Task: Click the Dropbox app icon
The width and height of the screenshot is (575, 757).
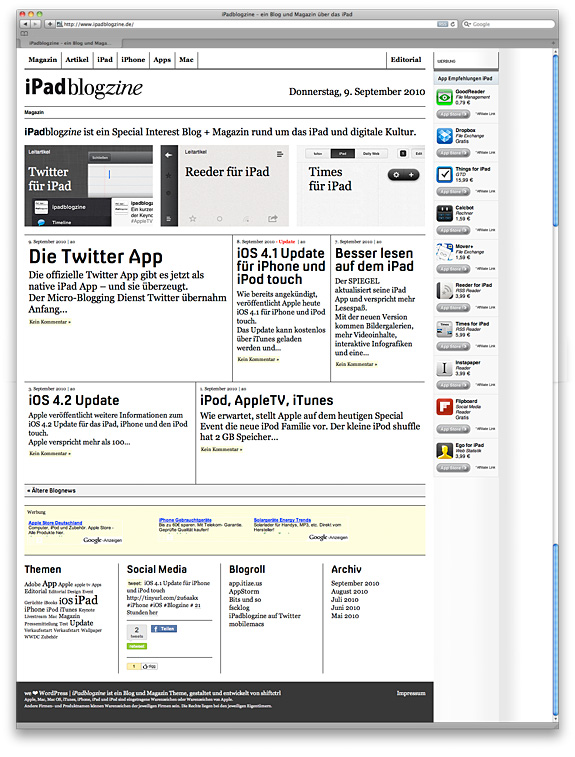Action: tap(444, 136)
